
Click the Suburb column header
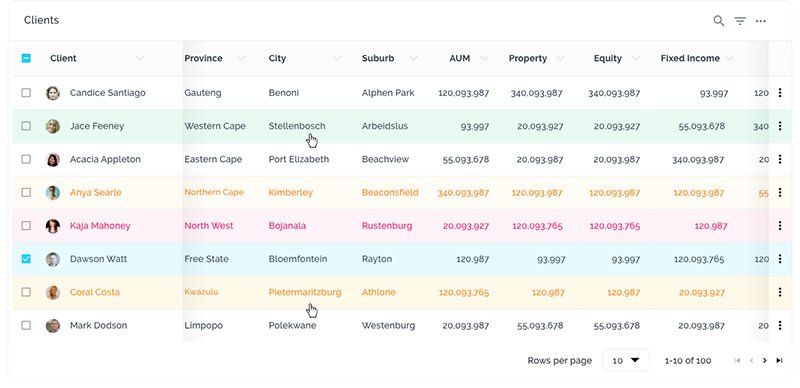378,58
